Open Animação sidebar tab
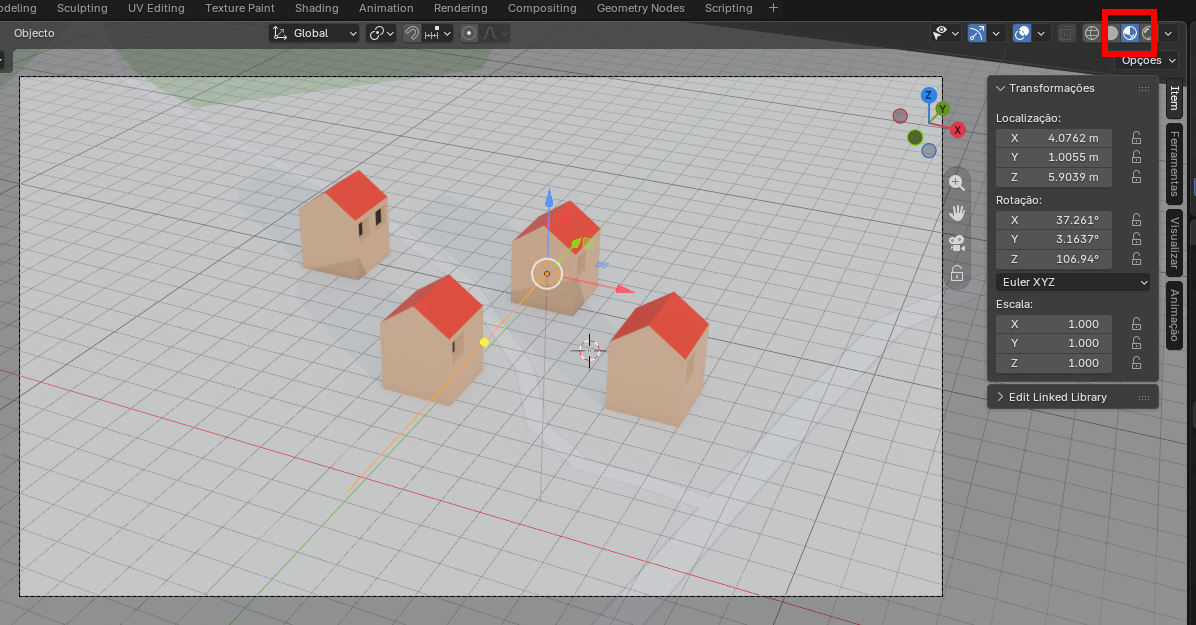Viewport: 1196px width, 625px height. click(x=1175, y=314)
